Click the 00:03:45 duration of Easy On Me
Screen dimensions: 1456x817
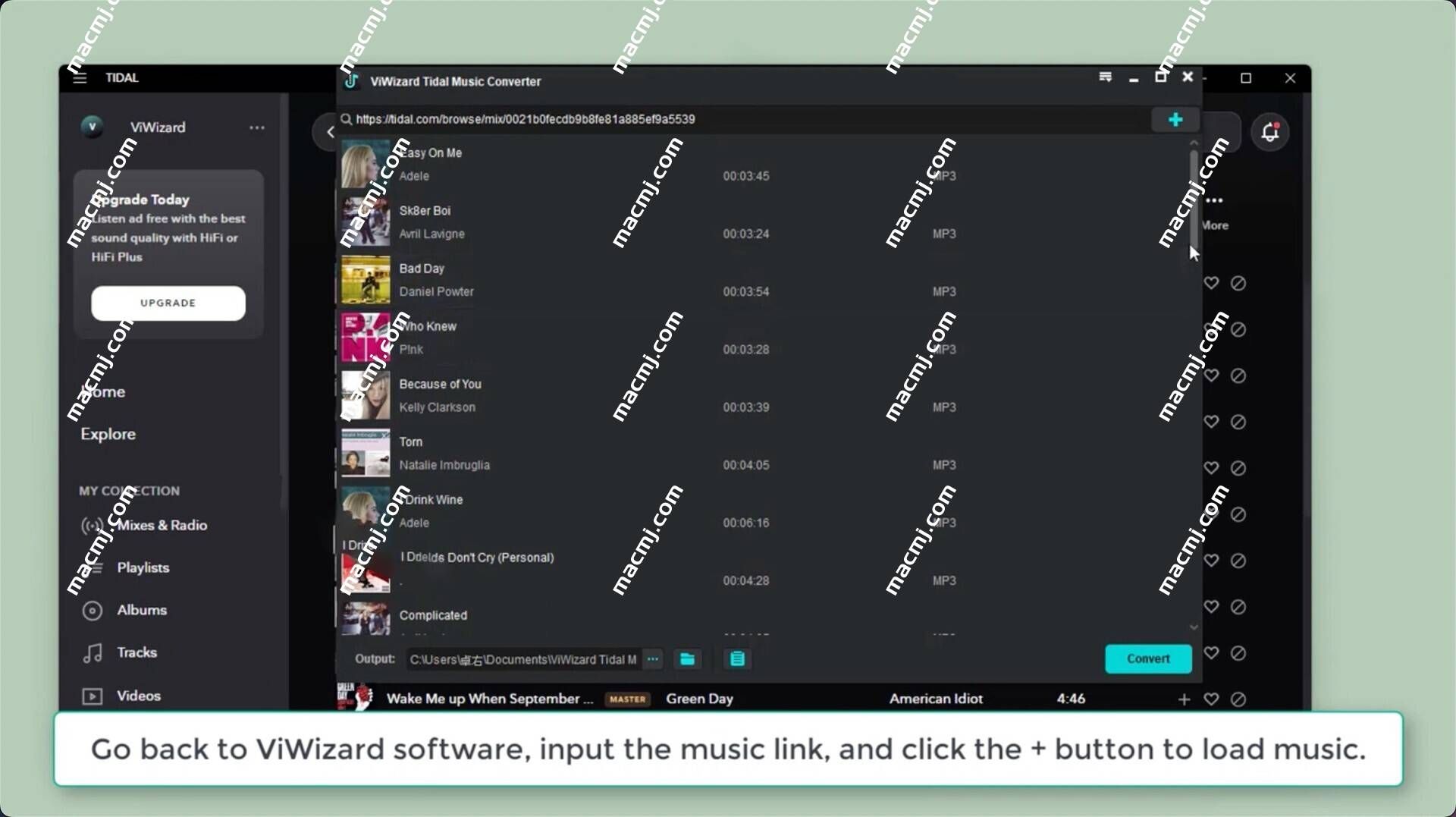click(x=745, y=176)
